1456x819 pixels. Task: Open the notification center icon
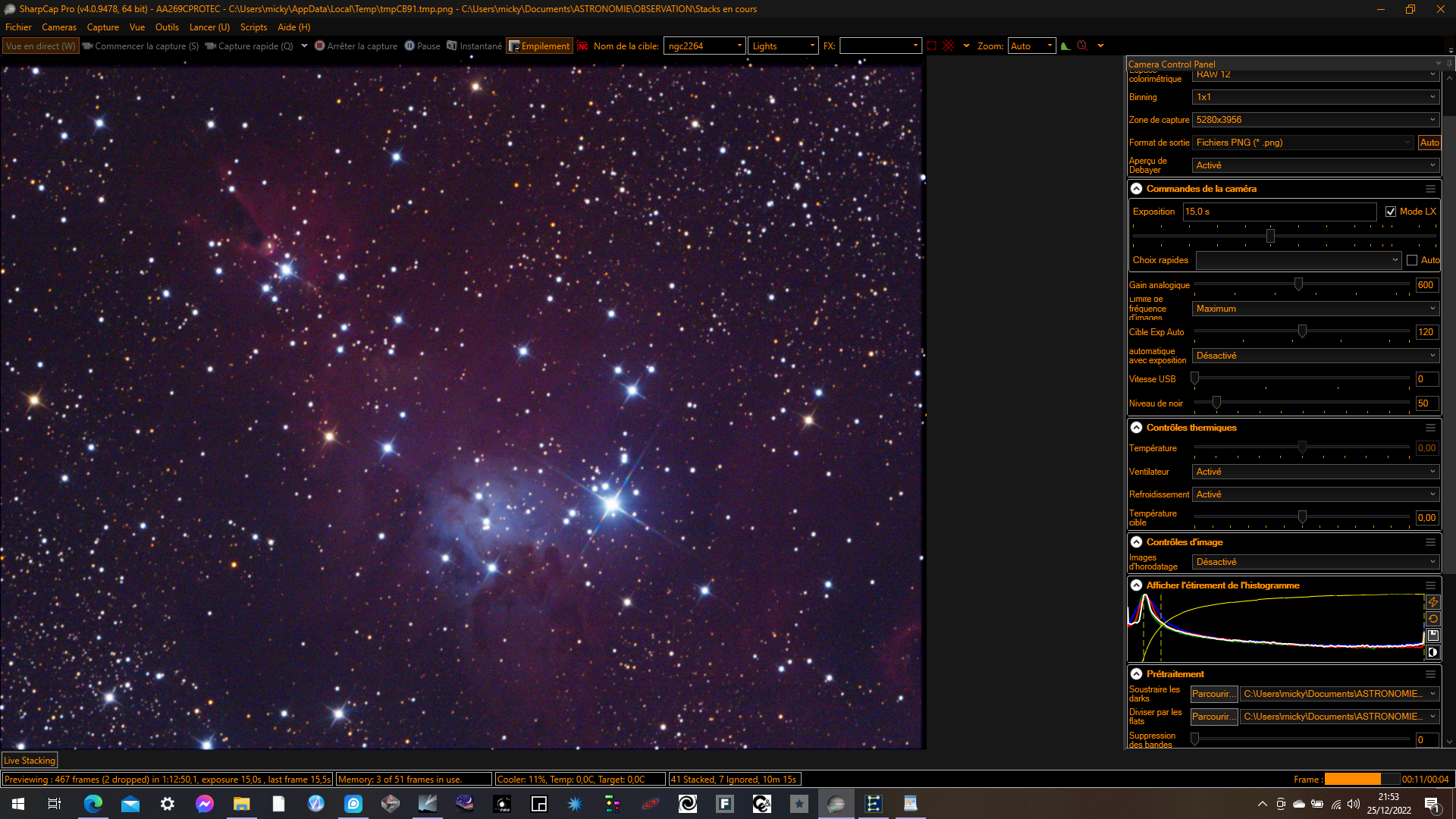[x=1432, y=804]
